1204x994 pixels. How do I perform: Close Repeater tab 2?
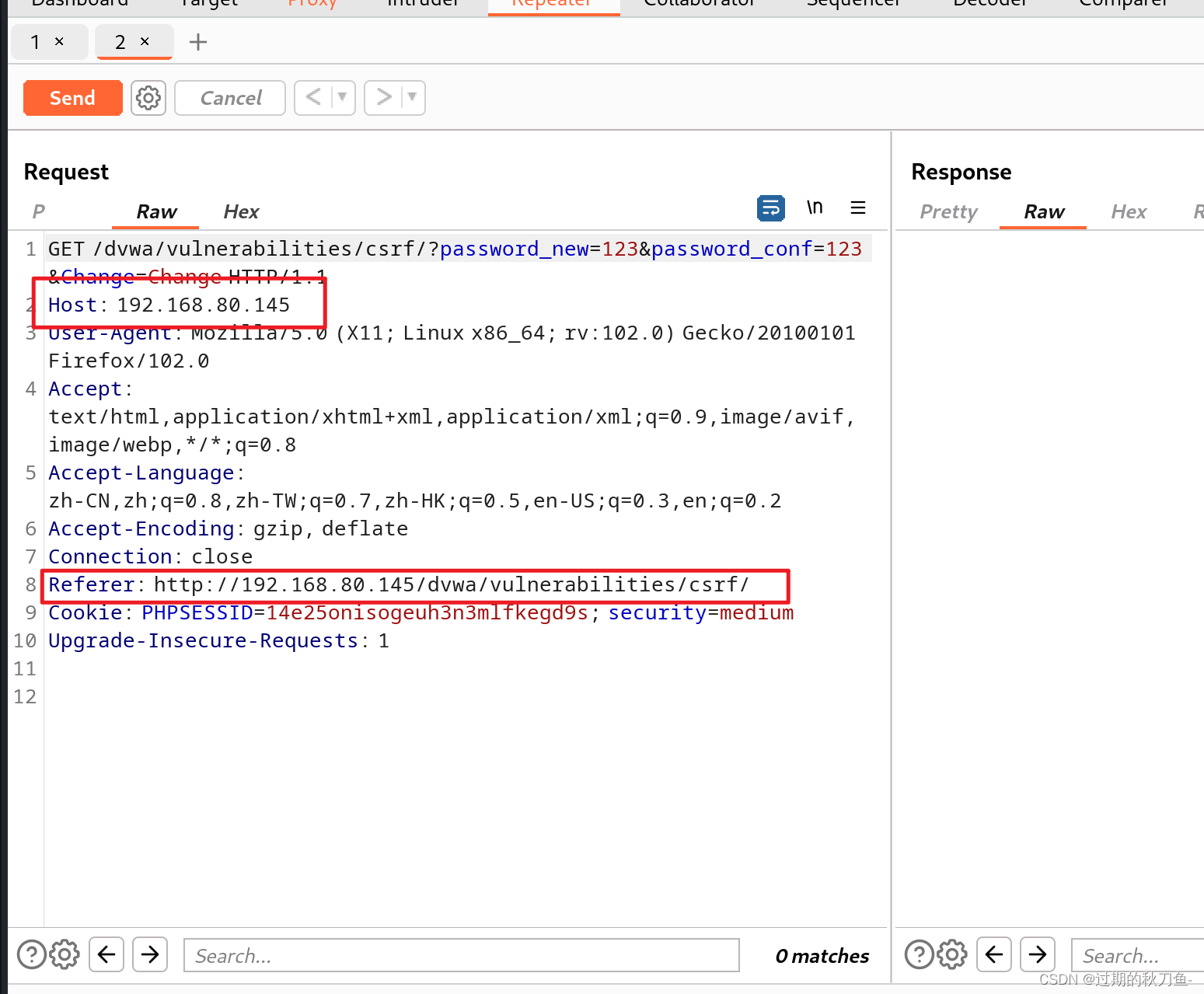(145, 42)
